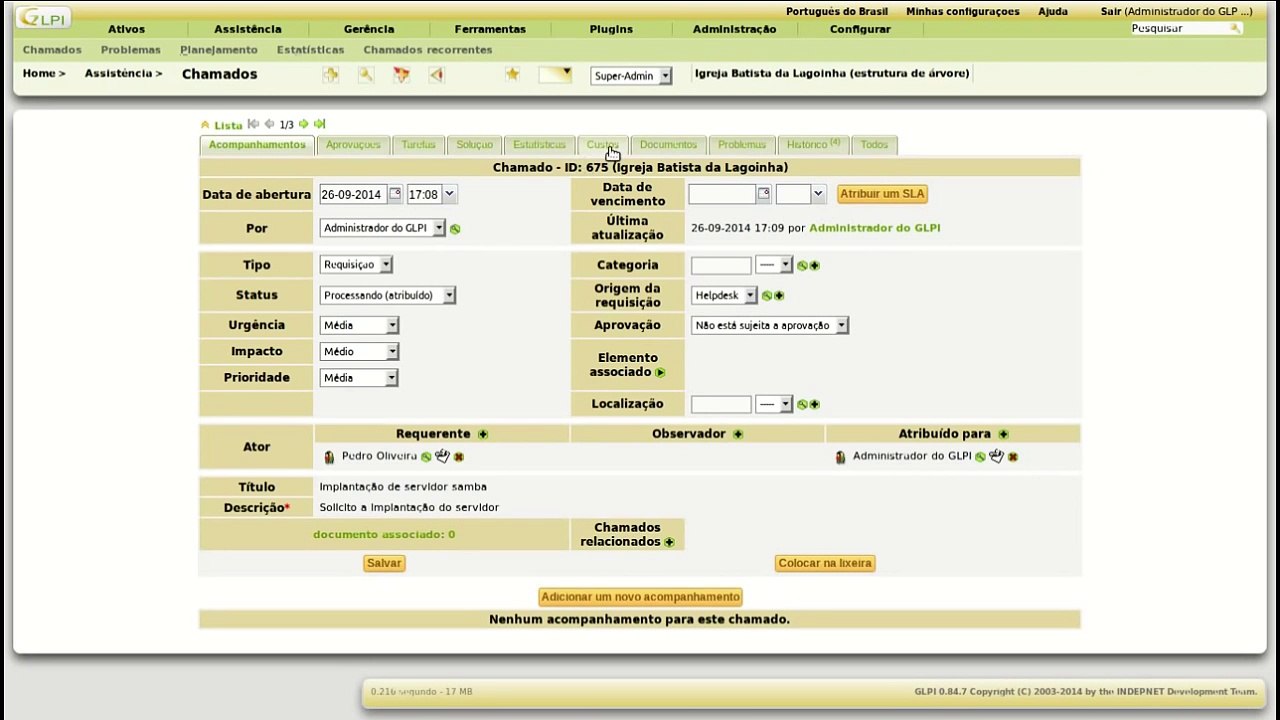Viewport: 1280px width, 720px height.
Task: Click Adicionar um novo acompanhamento button
Action: (640, 597)
